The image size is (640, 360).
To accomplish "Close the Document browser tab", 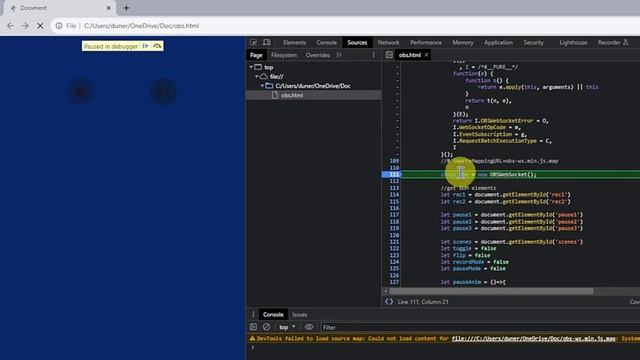I will (108, 8).
